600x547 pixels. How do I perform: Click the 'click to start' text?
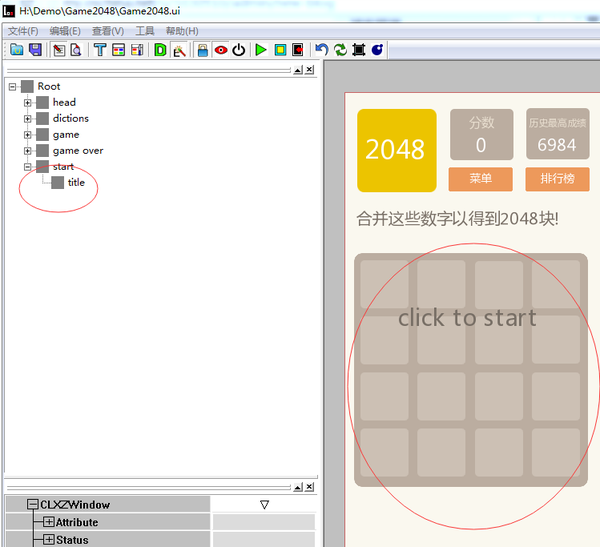[x=467, y=318]
